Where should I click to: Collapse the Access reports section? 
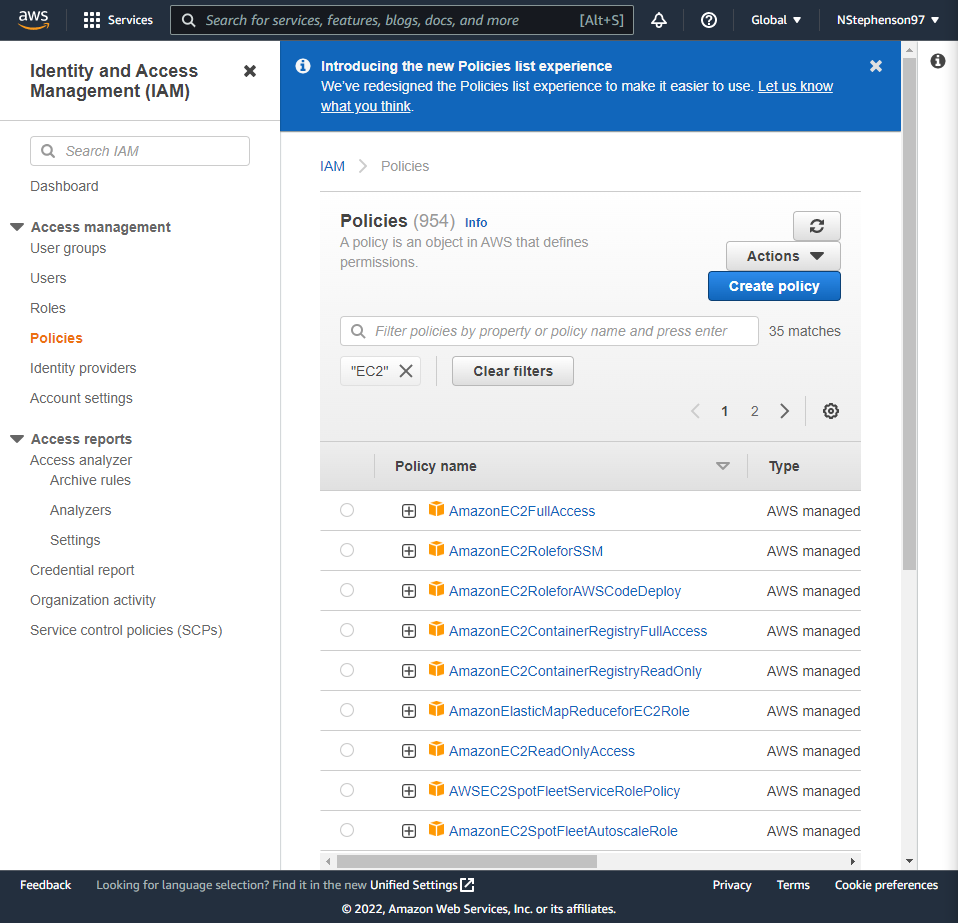coord(17,439)
